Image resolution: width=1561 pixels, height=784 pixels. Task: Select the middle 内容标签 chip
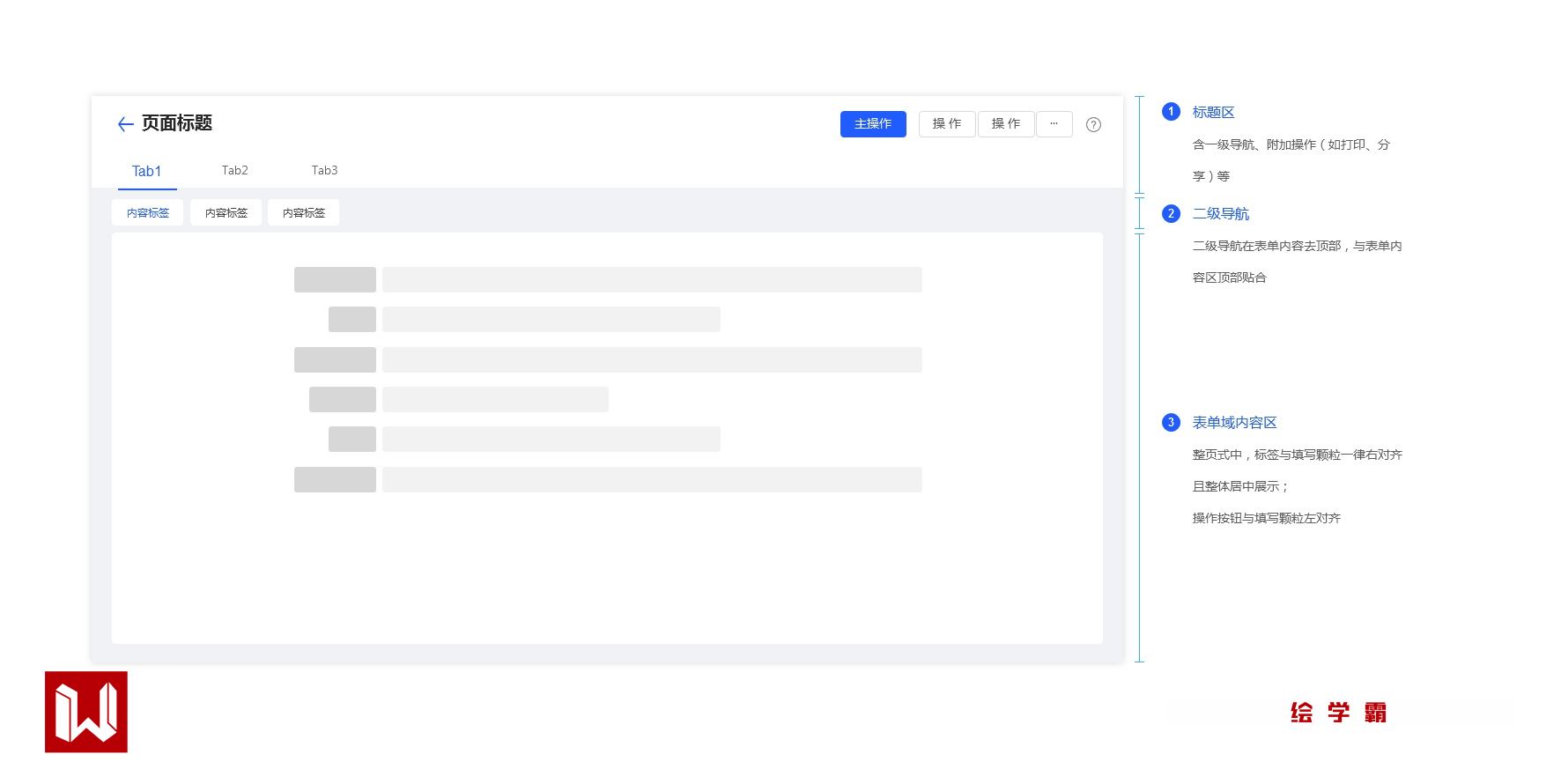[226, 213]
